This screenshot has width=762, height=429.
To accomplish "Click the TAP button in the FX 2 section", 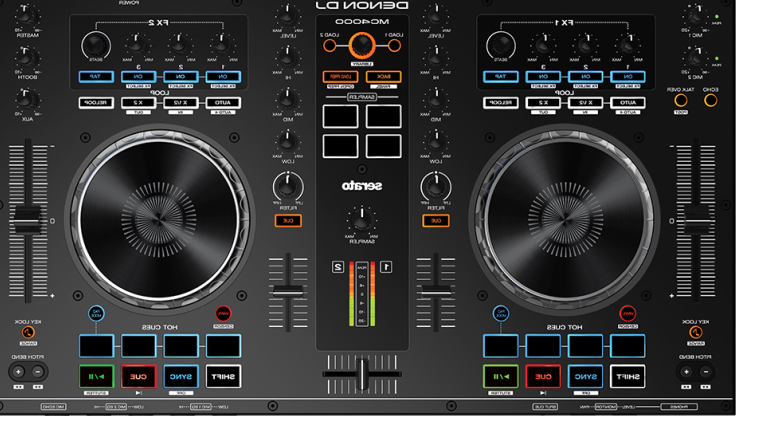I will pyautogui.click(x=96, y=77).
